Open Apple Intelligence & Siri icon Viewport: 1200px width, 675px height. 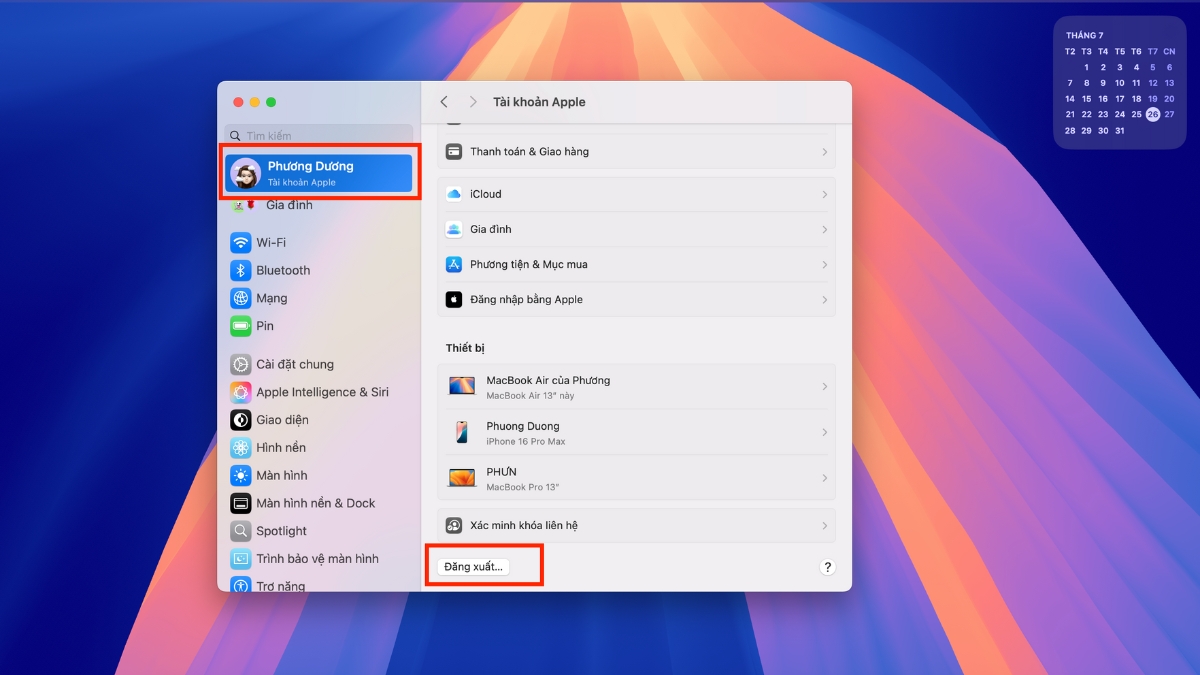click(240, 392)
